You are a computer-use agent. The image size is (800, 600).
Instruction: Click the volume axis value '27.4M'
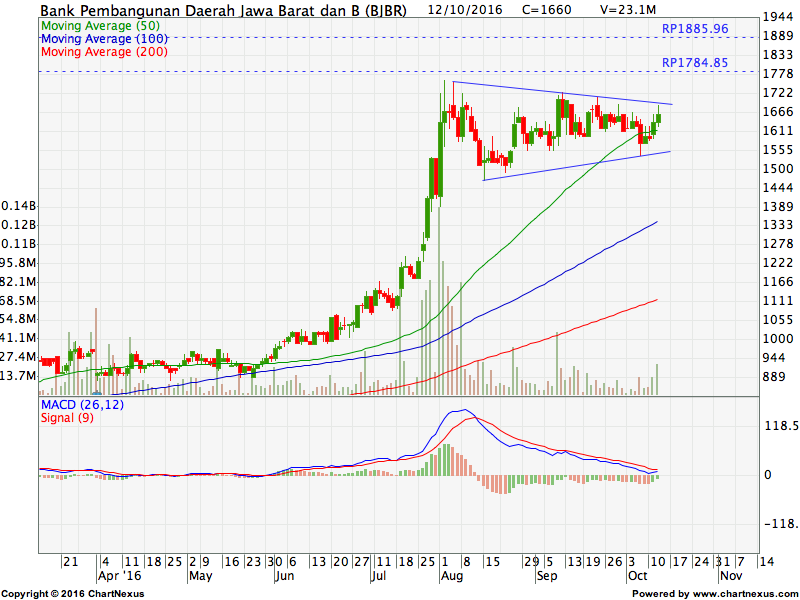pyautogui.click(x=18, y=357)
